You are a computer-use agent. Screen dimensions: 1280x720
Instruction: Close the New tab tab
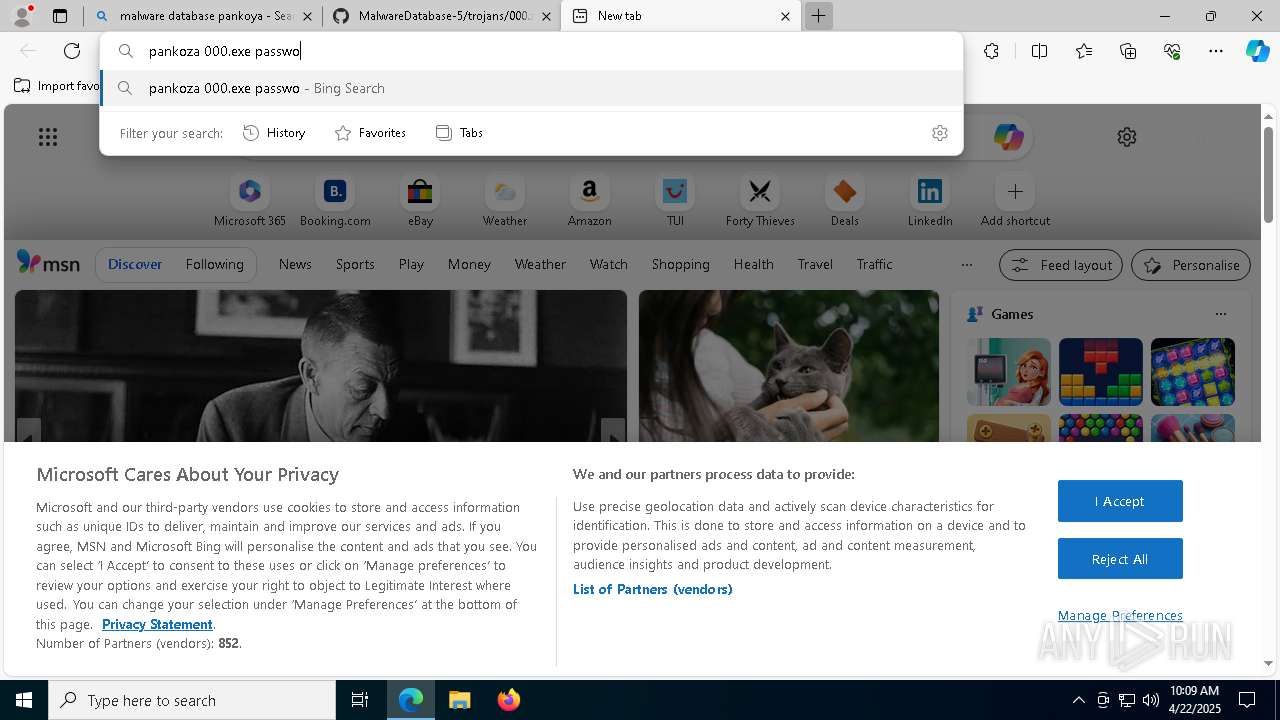click(785, 16)
